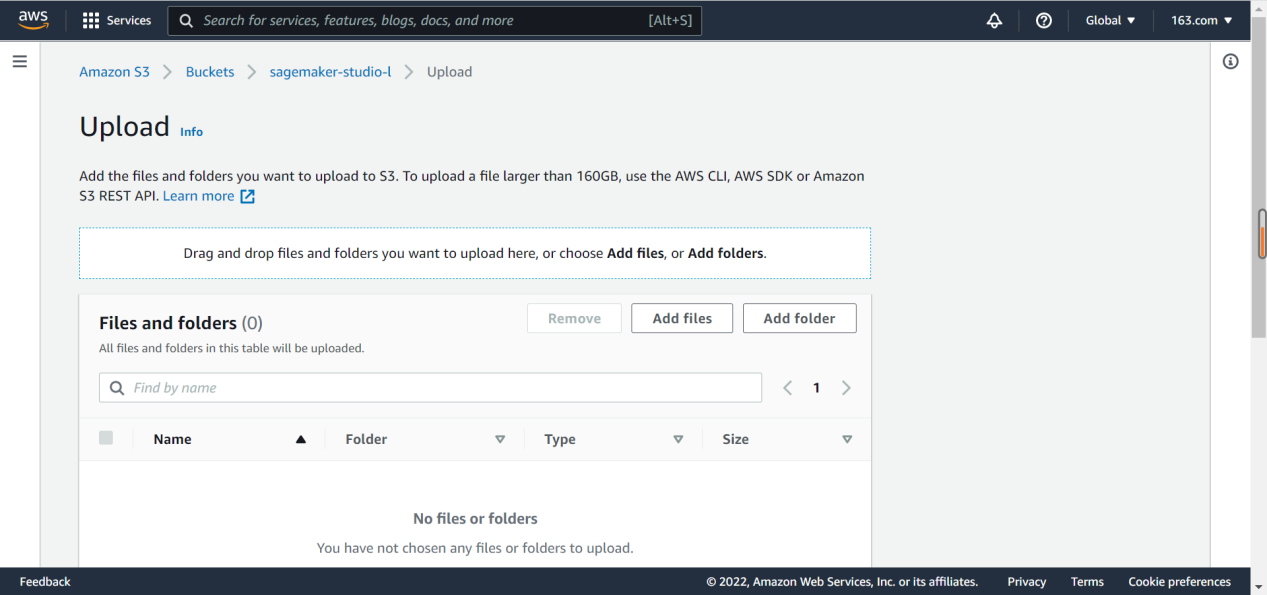Viewport: 1267px width, 595px height.
Task: Open the left hamburger navigation menu
Action: point(19,62)
